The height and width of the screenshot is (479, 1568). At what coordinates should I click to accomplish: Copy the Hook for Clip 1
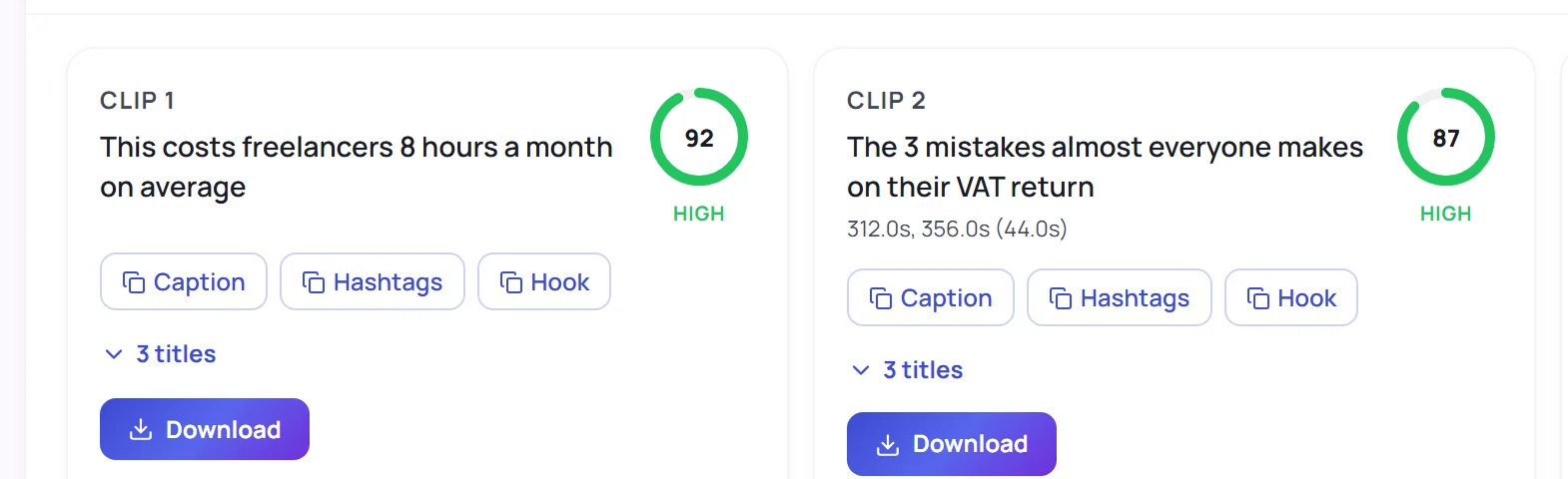click(544, 282)
